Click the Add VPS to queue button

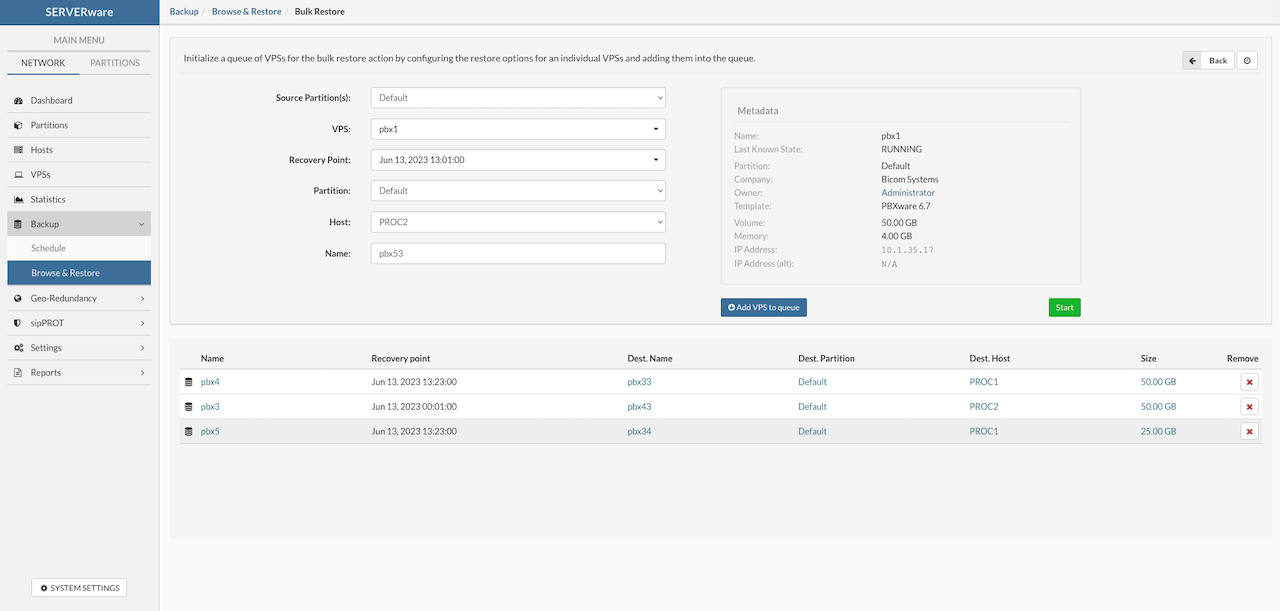click(763, 307)
